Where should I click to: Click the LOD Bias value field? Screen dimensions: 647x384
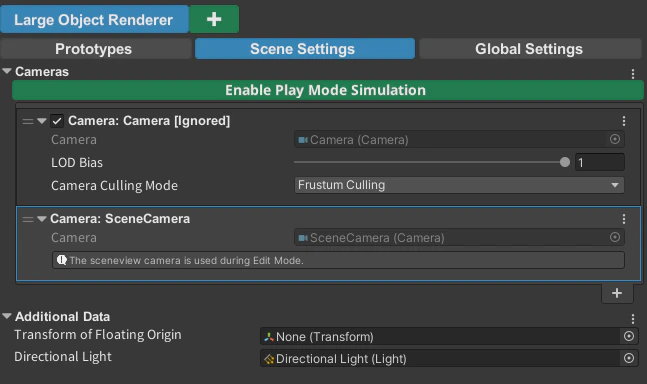point(599,162)
